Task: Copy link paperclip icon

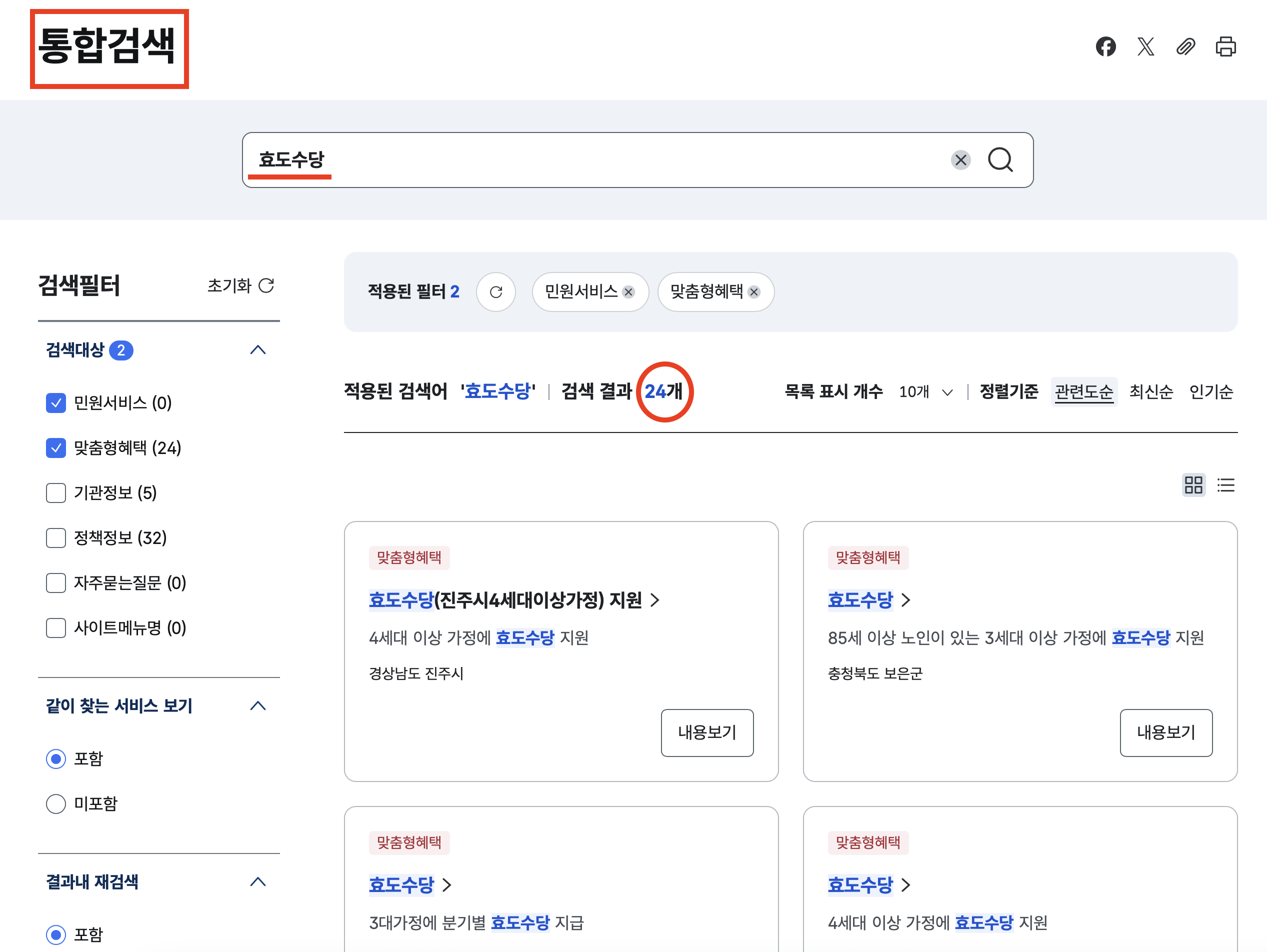Action: coord(1185,46)
